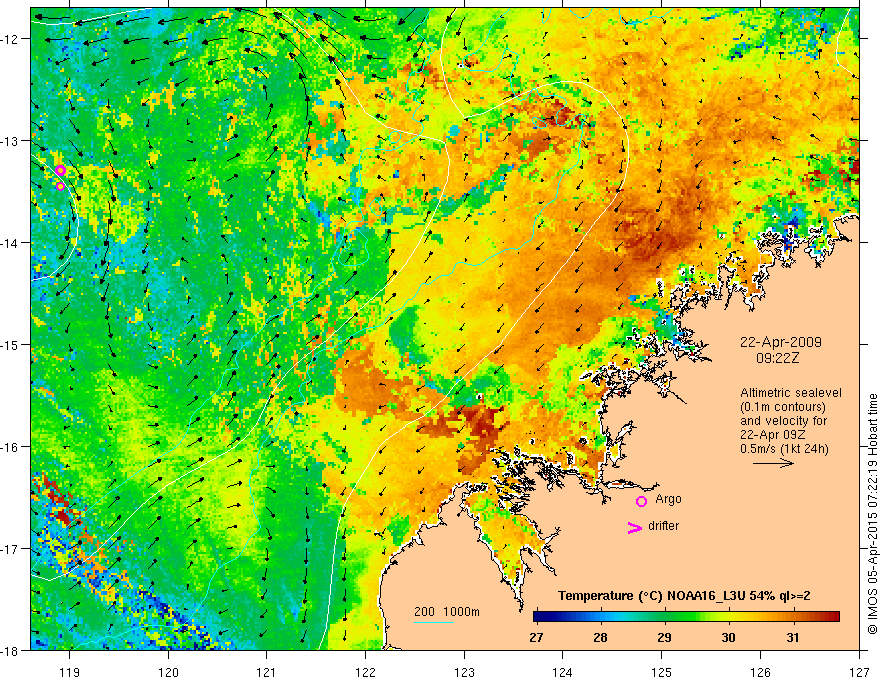Click the '125' longitude axis label
The width and height of the screenshot is (880, 680).
pos(662,672)
